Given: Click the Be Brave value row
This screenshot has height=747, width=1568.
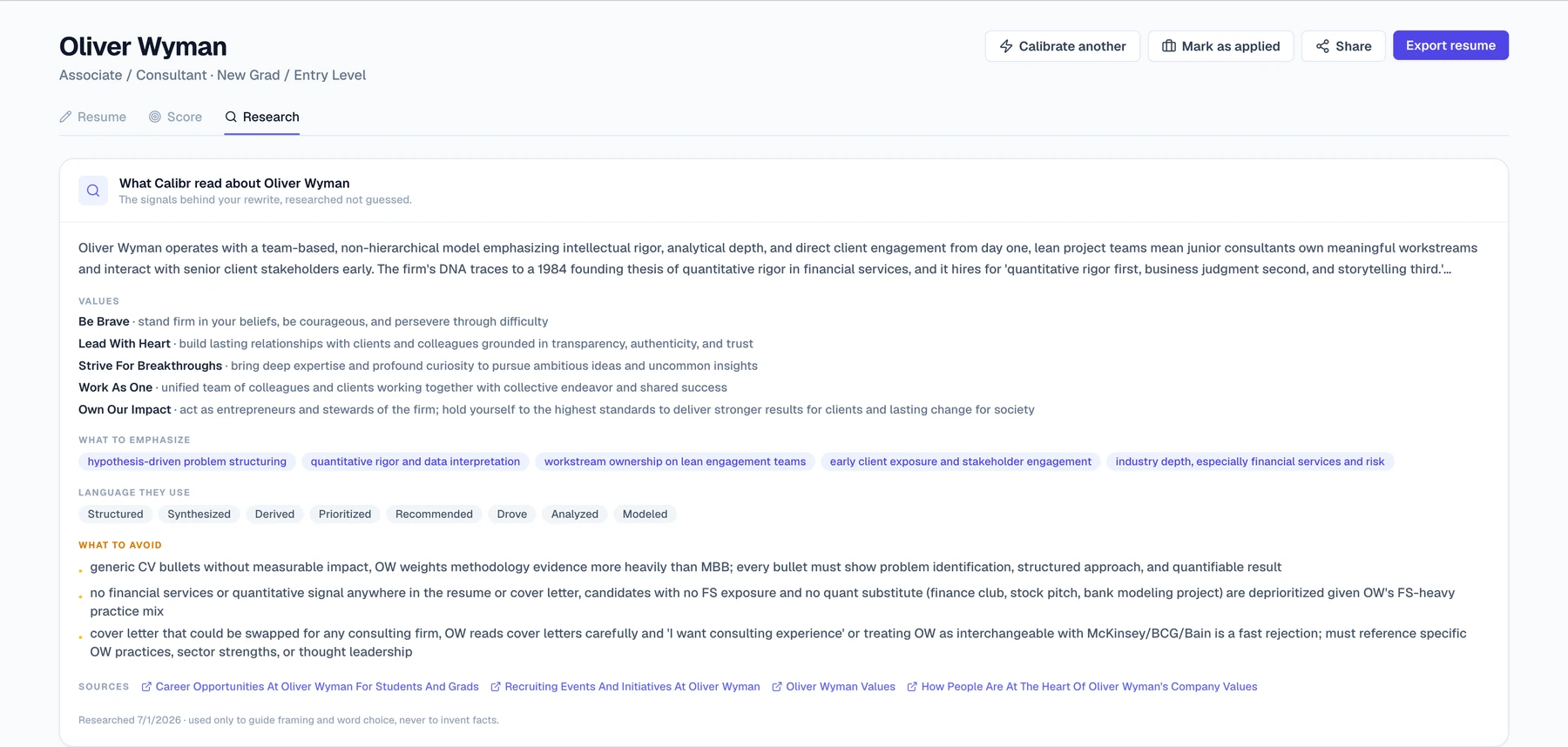Looking at the screenshot, I should 314,321.
